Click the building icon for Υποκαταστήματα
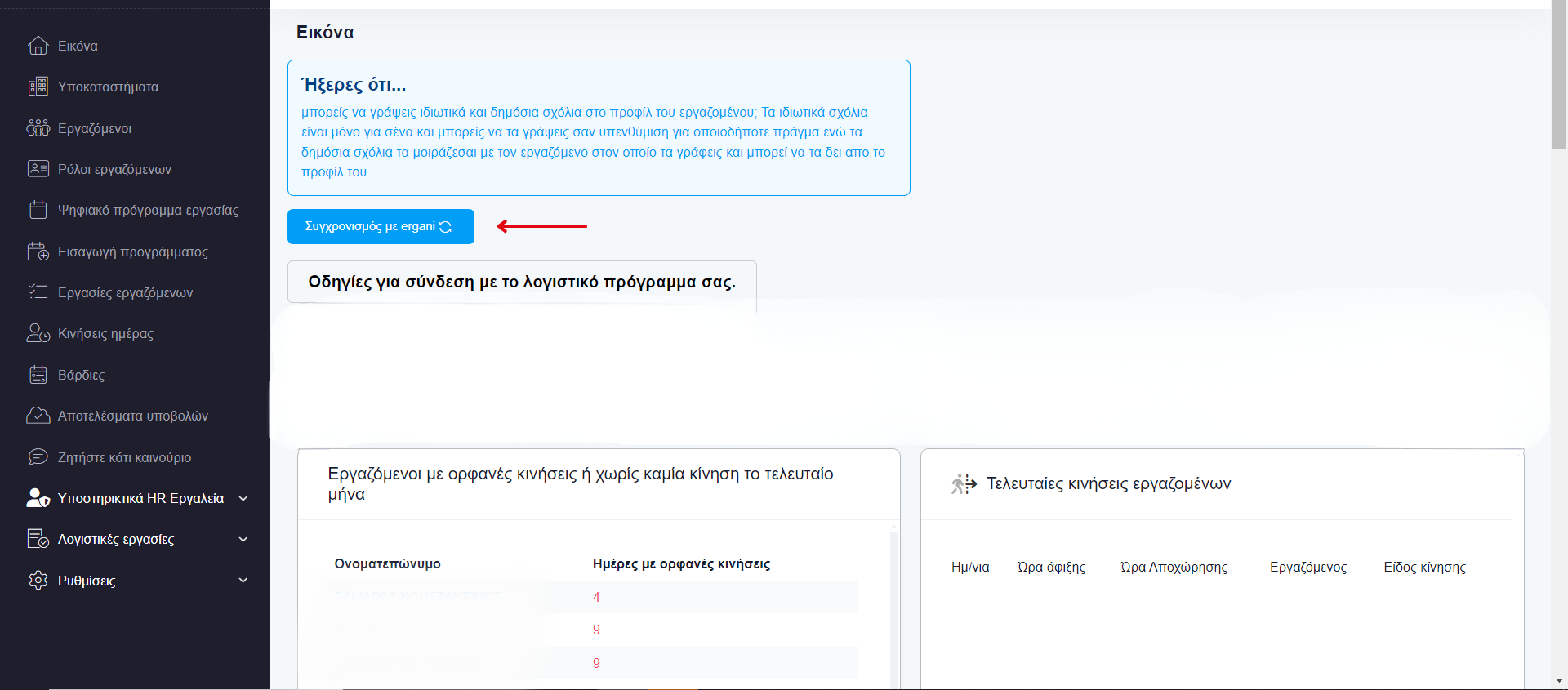Screen dimensions: 1568x690 38,87
